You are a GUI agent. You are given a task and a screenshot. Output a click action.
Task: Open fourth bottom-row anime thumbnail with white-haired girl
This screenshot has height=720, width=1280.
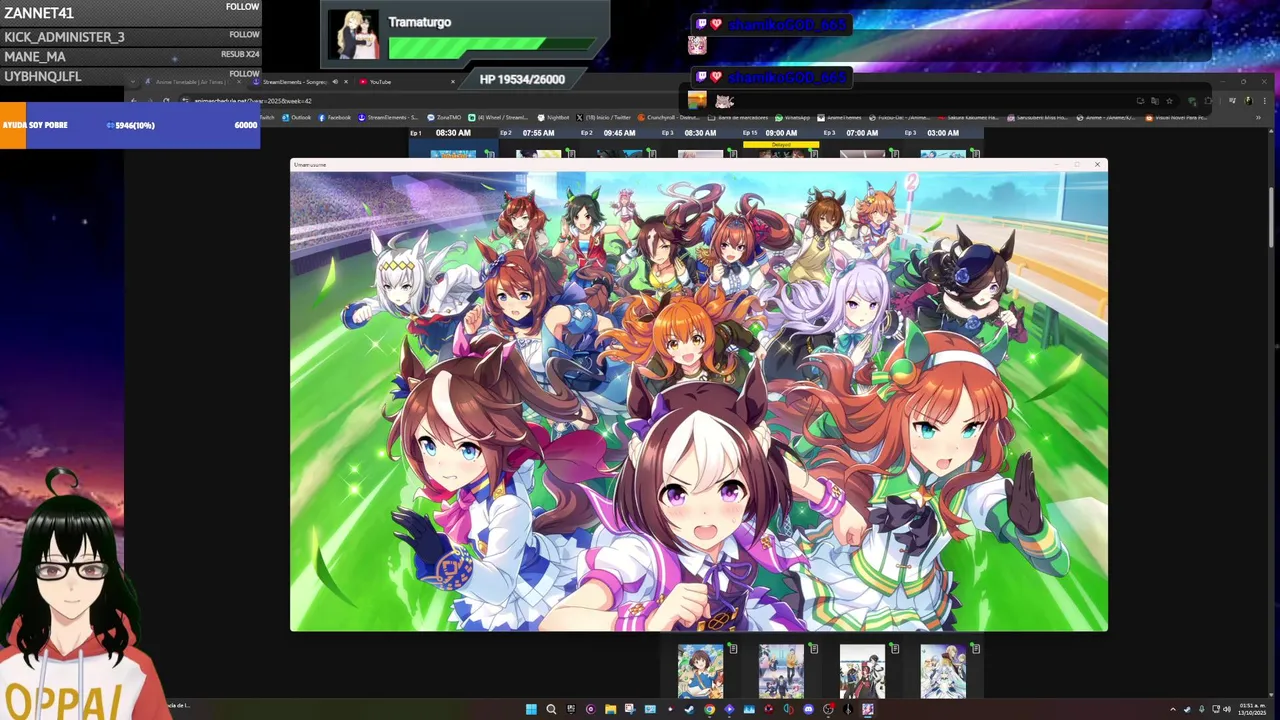tap(943, 671)
